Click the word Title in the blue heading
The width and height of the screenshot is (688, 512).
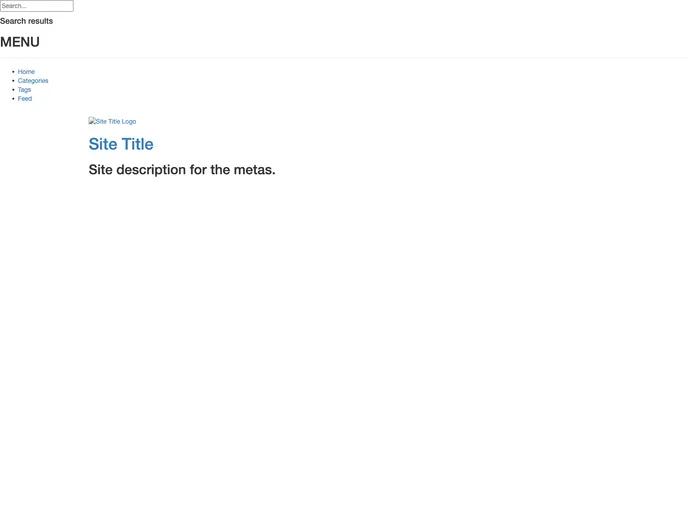click(137, 144)
